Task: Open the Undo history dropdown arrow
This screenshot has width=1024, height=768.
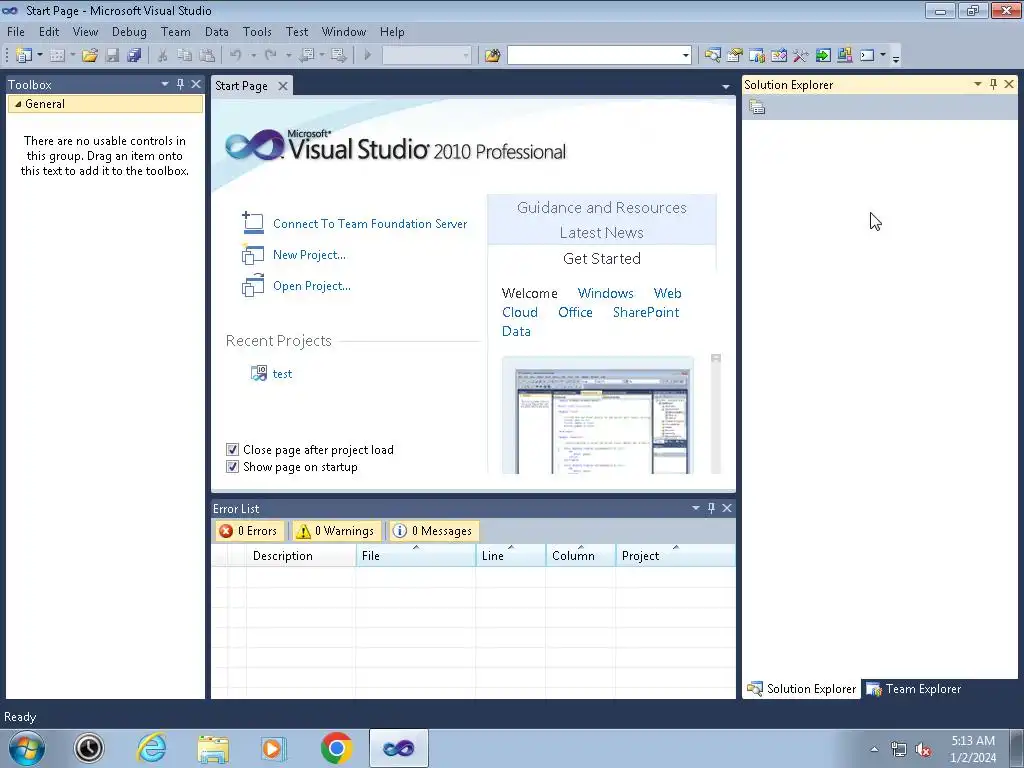Action: coord(253,56)
